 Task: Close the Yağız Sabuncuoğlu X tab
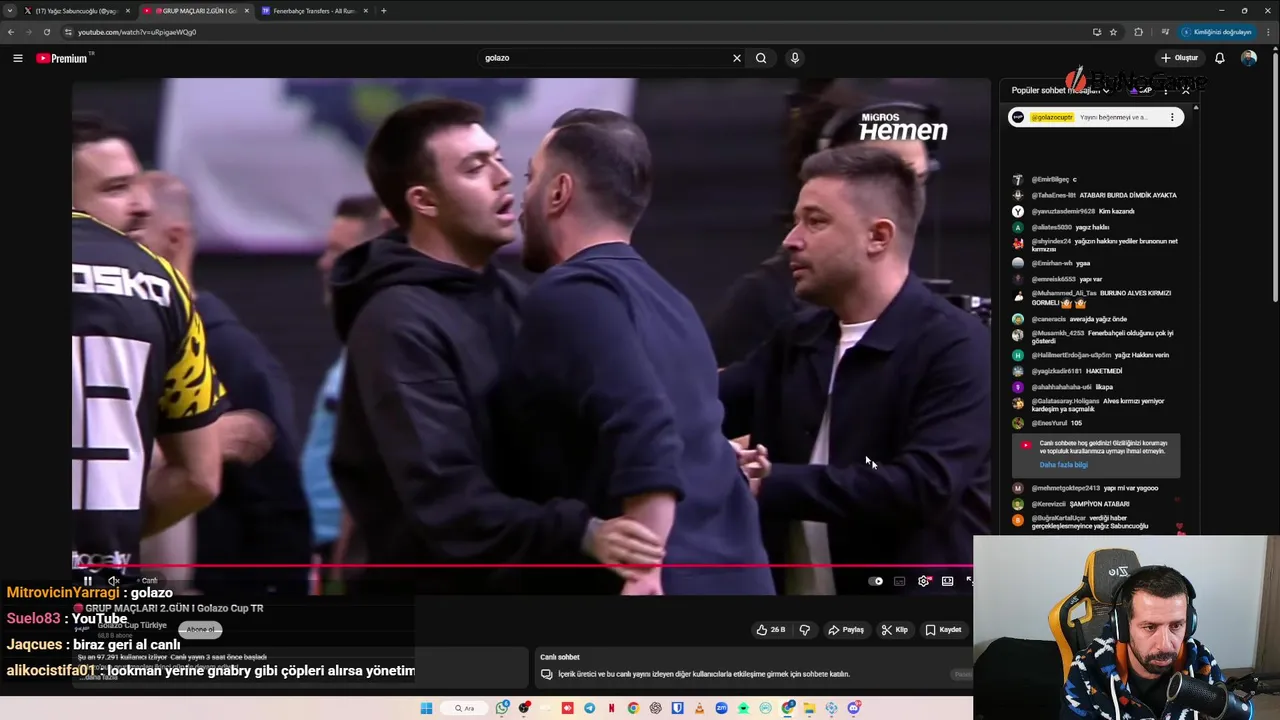tap(126, 11)
